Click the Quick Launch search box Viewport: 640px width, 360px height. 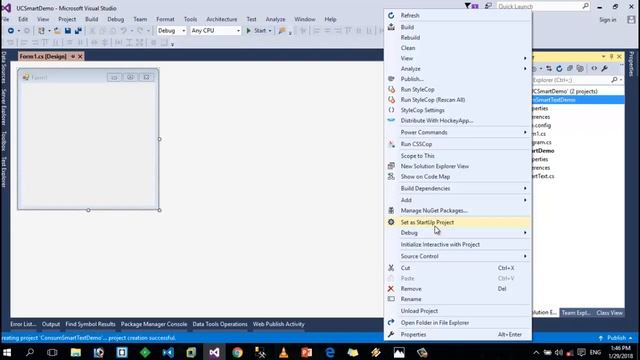[x=542, y=7]
